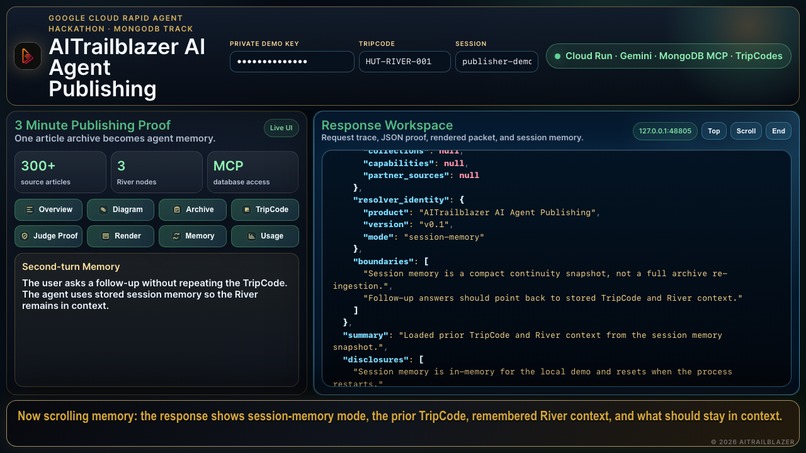Click the "partner_sources": null line
This screenshot has height=453, width=806.
click(x=421, y=176)
